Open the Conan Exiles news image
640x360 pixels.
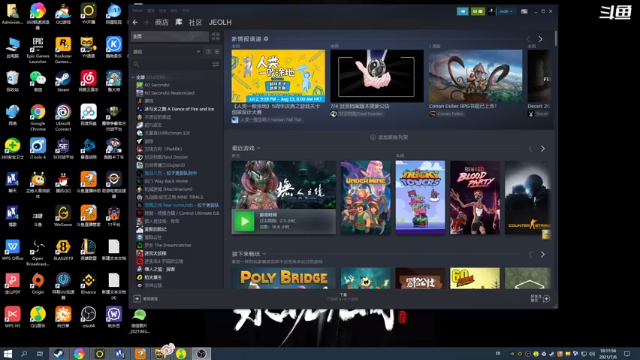tap(476, 76)
